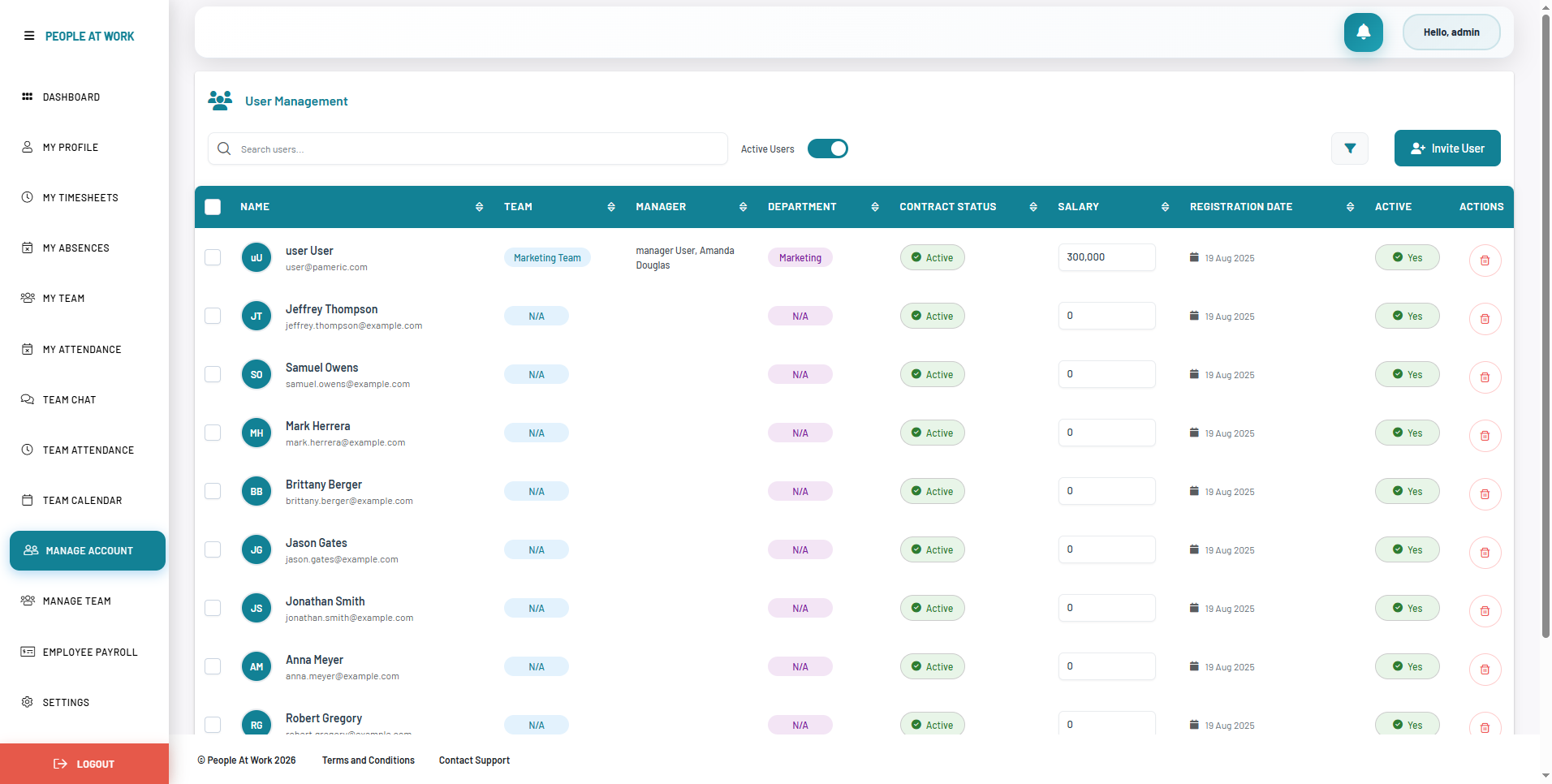Click the notification bell icon
The height and width of the screenshot is (784, 1552).
[x=1363, y=32]
